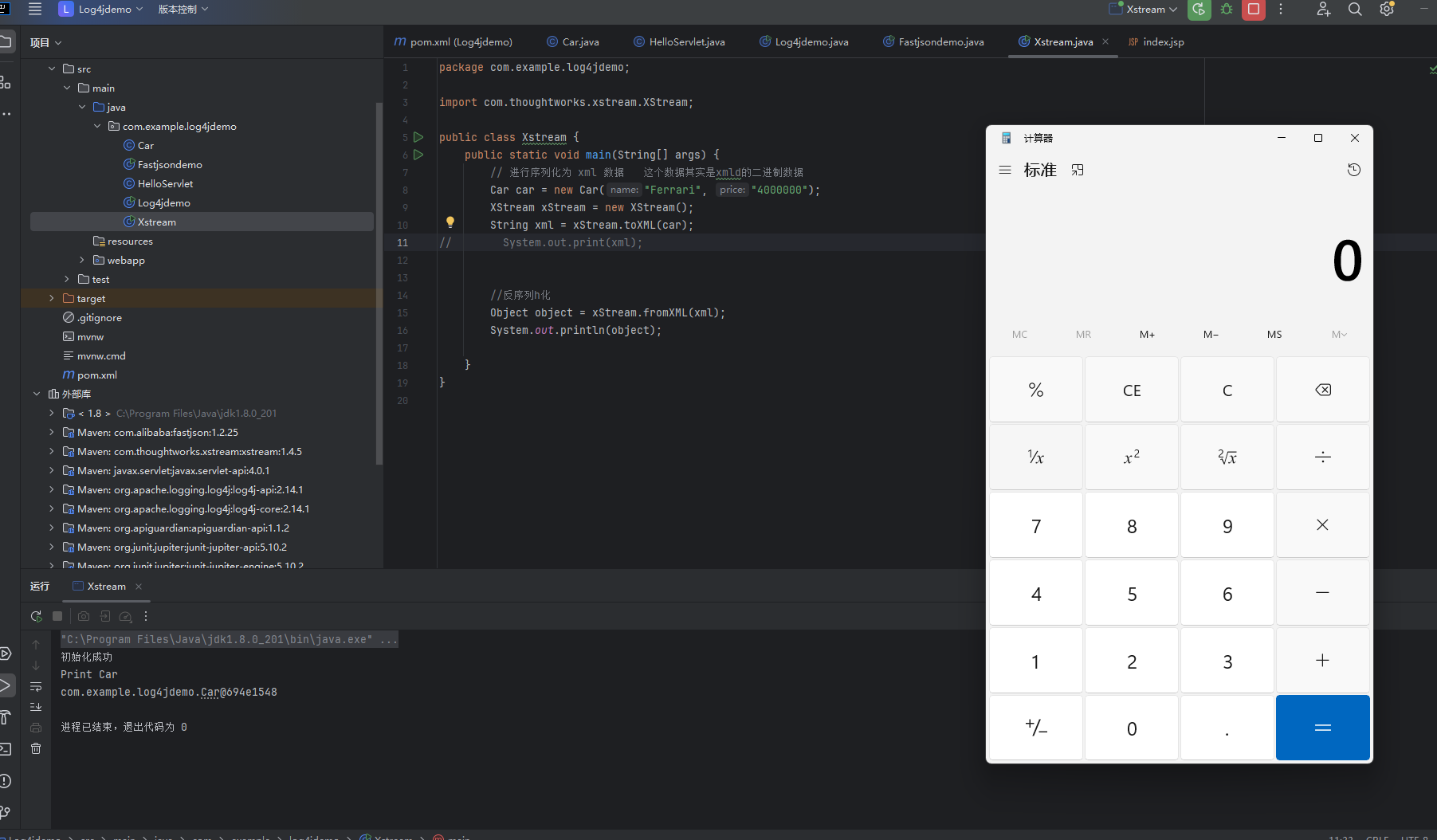Image resolution: width=1437 pixels, height=840 pixels.
Task: Stop the running process red button
Action: click(1254, 10)
